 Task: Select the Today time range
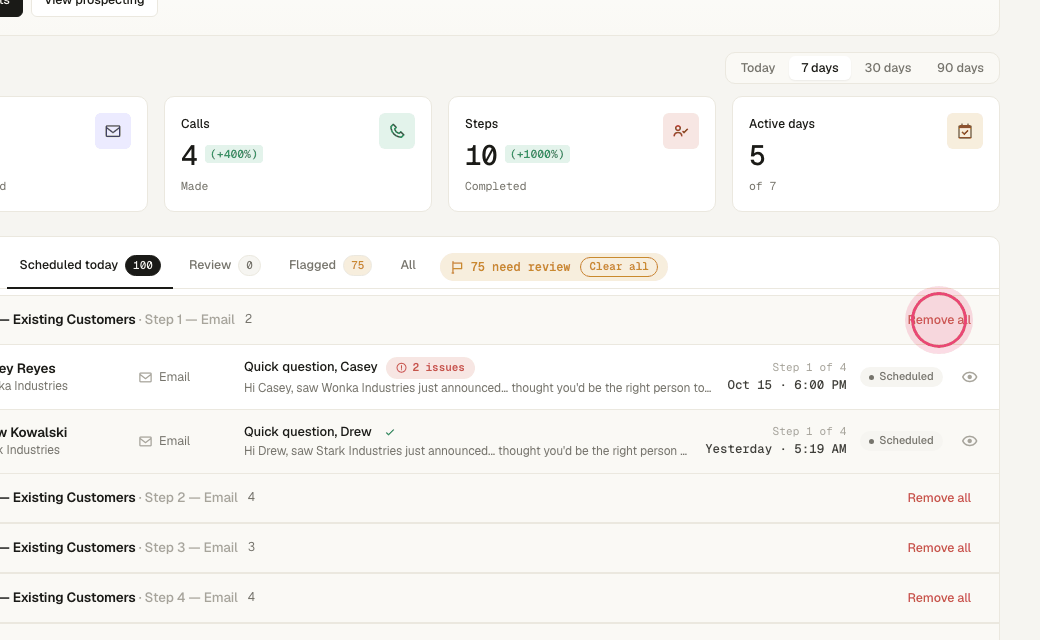tap(757, 68)
